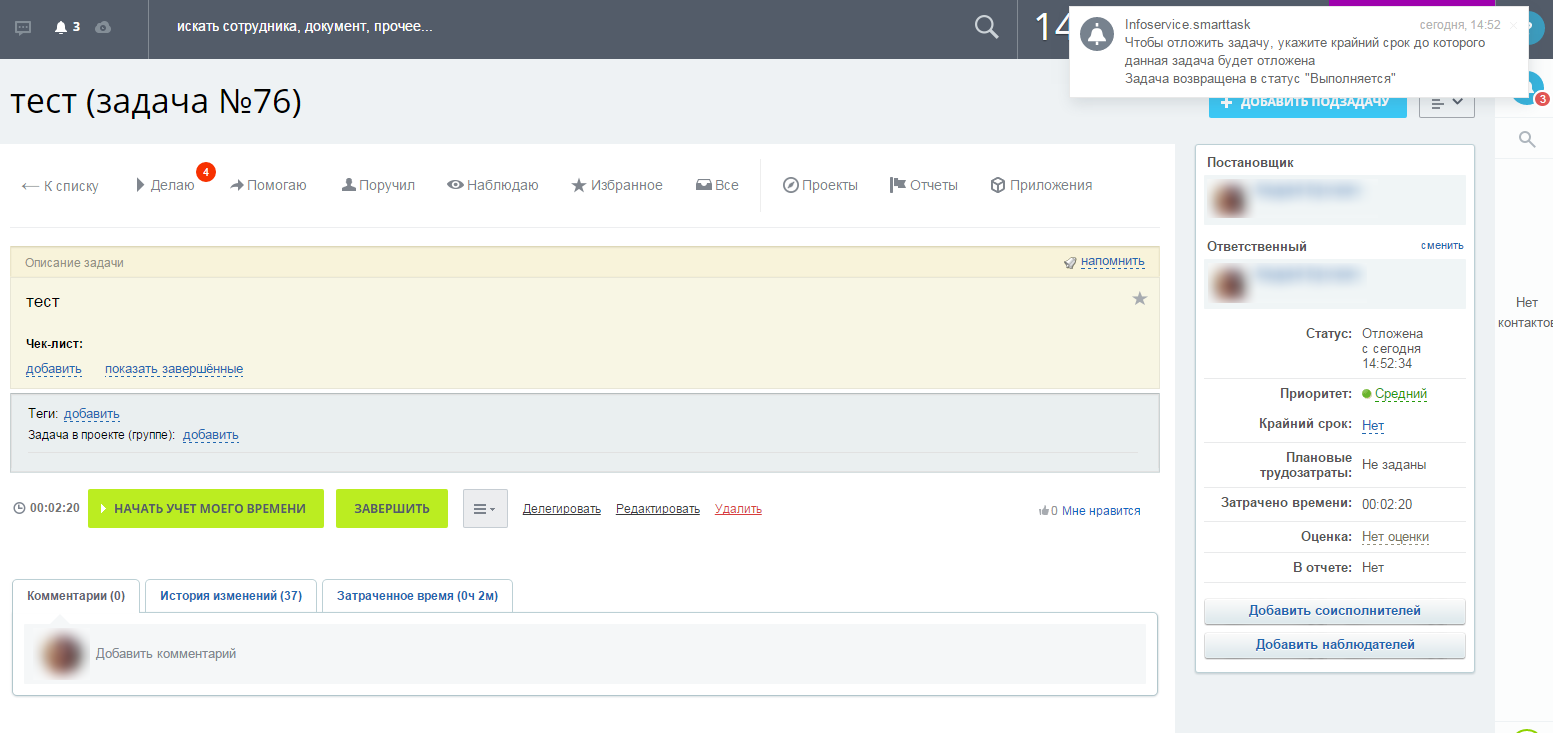This screenshot has height=733, width=1553.
Task: Open the Проекты section
Action: pyautogui.click(x=820, y=185)
